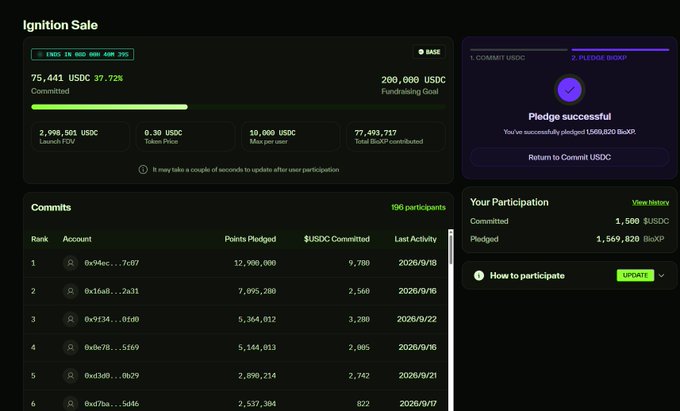
Task: Click the Total BioXP contributed stat card
Action: click(396, 137)
